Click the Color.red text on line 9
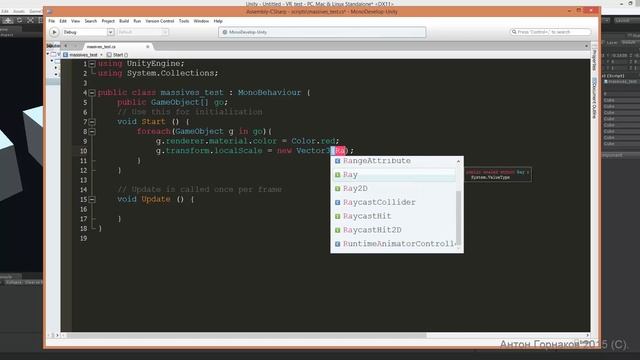Image resolution: width=640 pixels, height=360 pixels. pyautogui.click(x=313, y=141)
